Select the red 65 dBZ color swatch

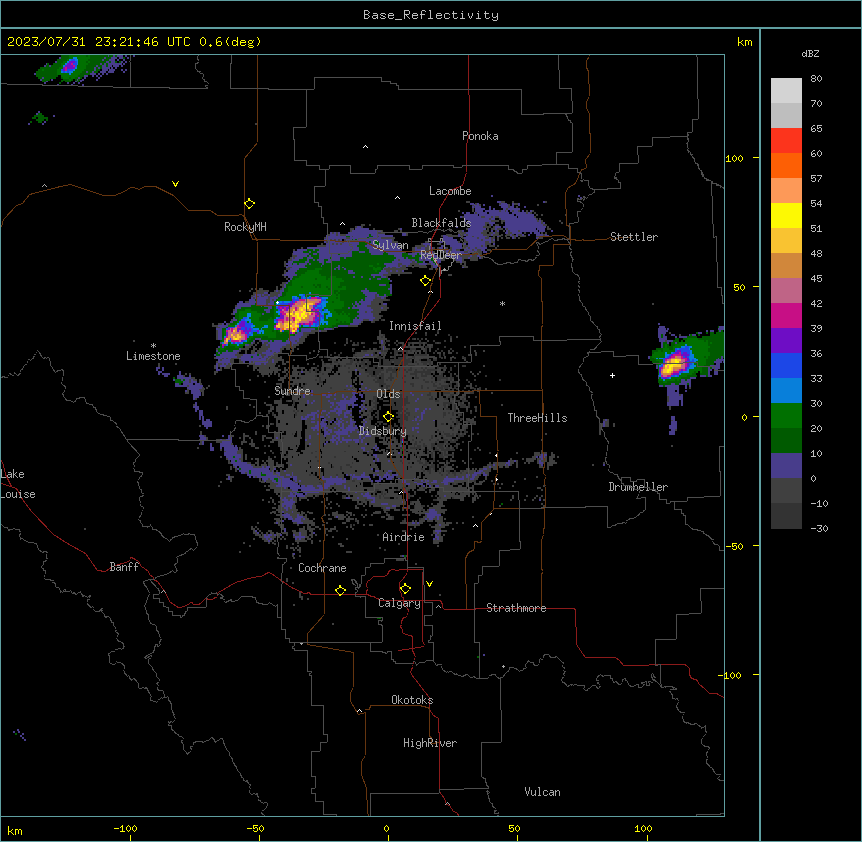pyautogui.click(x=786, y=140)
